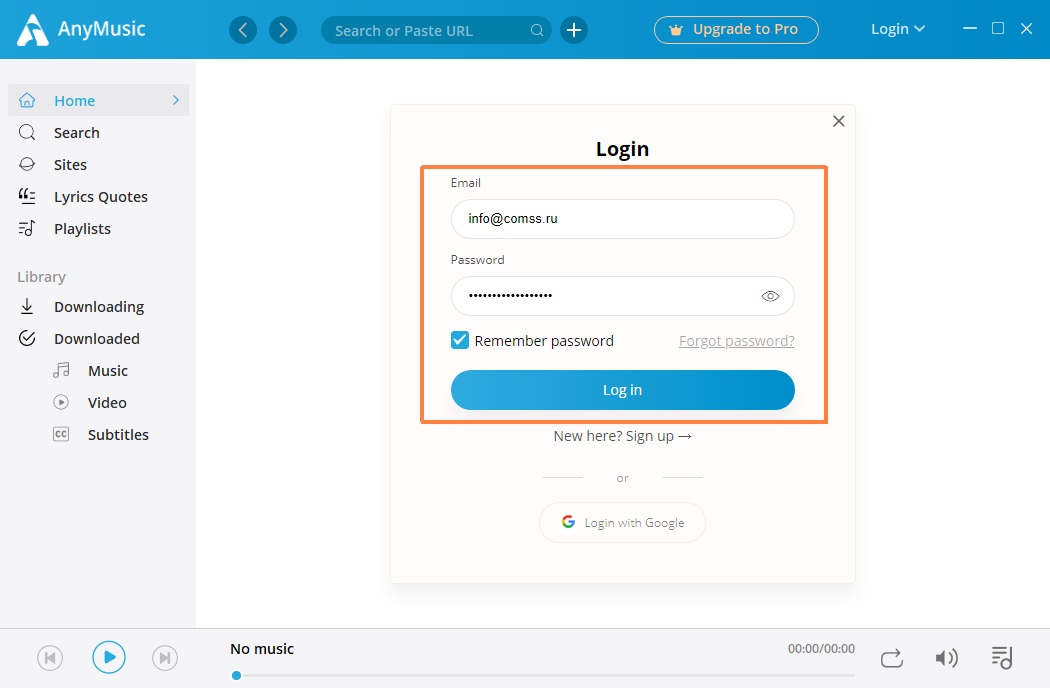
Task: Show the Downloaded library section
Action: [x=98, y=339]
